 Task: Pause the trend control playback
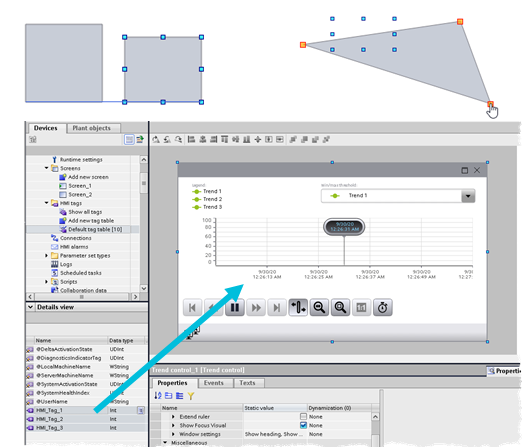[235, 307]
